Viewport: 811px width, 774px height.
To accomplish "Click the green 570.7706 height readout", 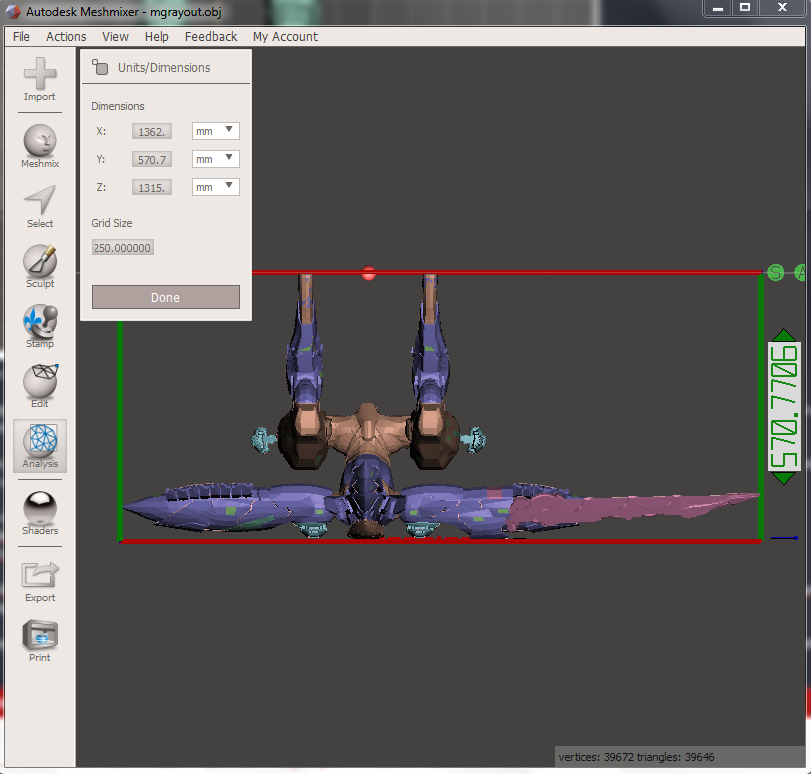I will (784, 406).
